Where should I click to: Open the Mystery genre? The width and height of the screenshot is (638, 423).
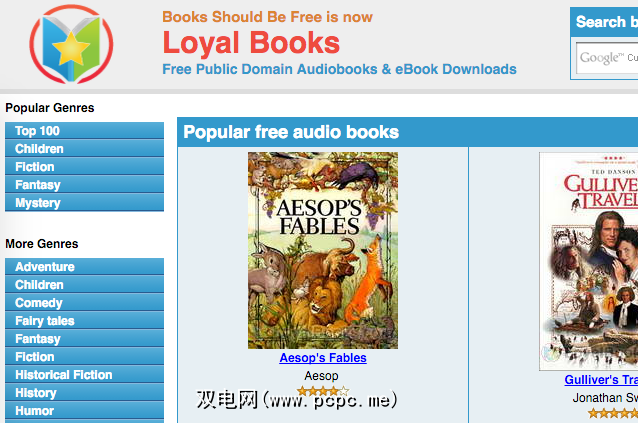pos(84,203)
